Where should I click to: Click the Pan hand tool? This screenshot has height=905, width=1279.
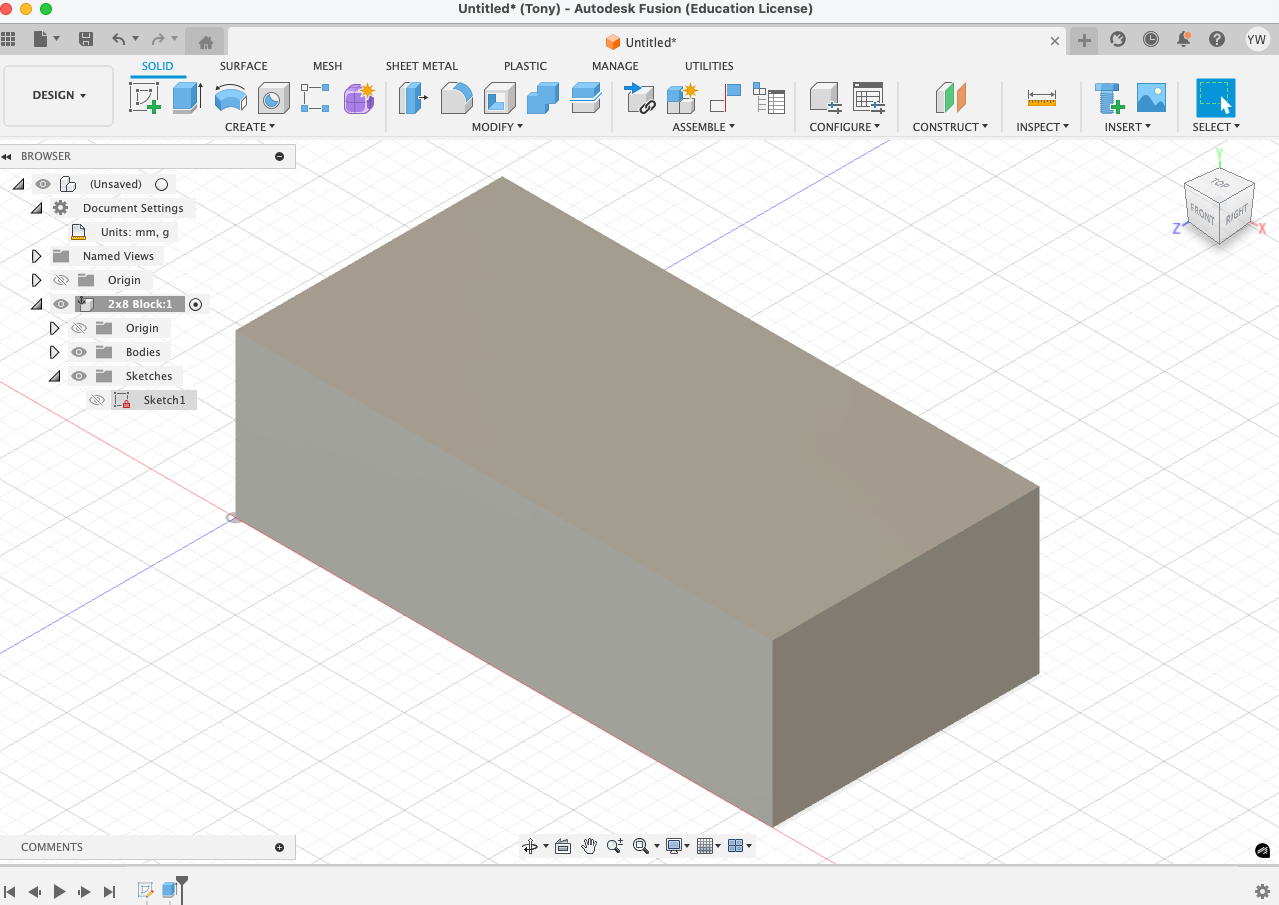tap(589, 846)
